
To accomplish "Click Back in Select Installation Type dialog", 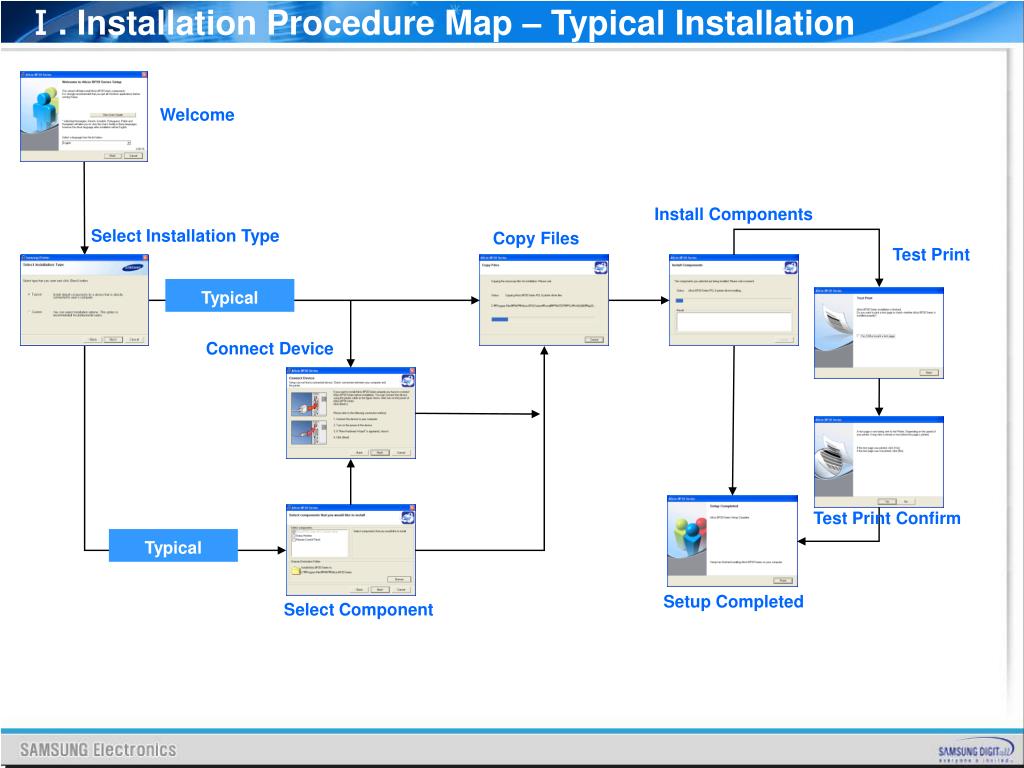I will click(x=93, y=340).
